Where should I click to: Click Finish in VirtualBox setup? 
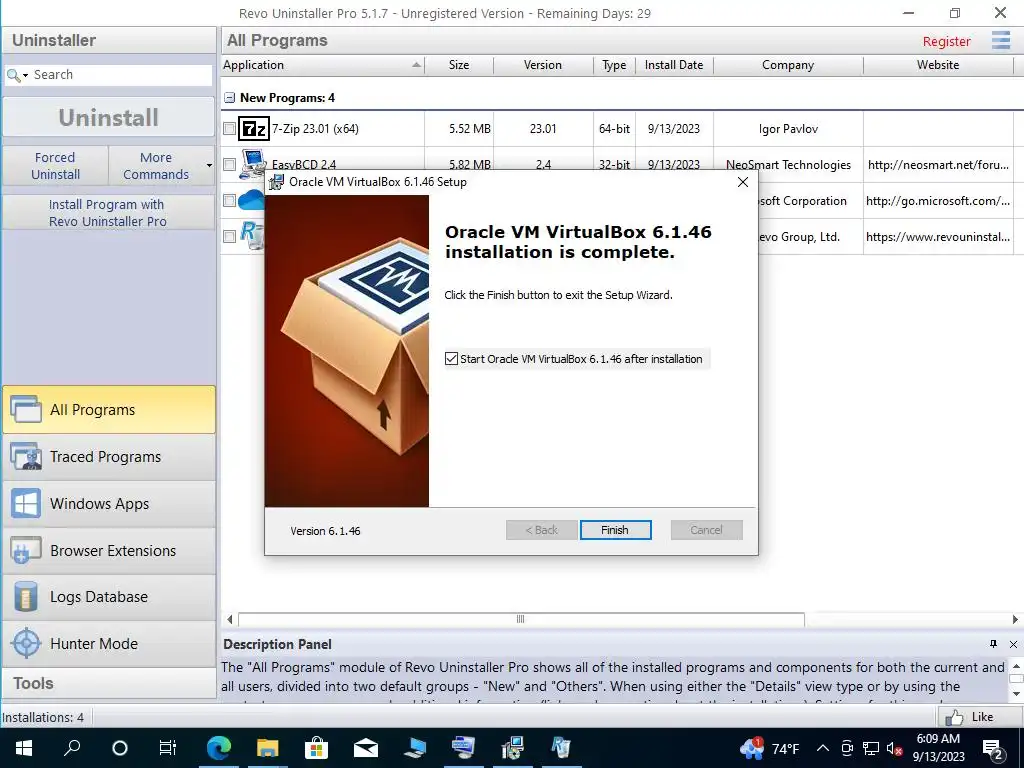[x=615, y=530]
